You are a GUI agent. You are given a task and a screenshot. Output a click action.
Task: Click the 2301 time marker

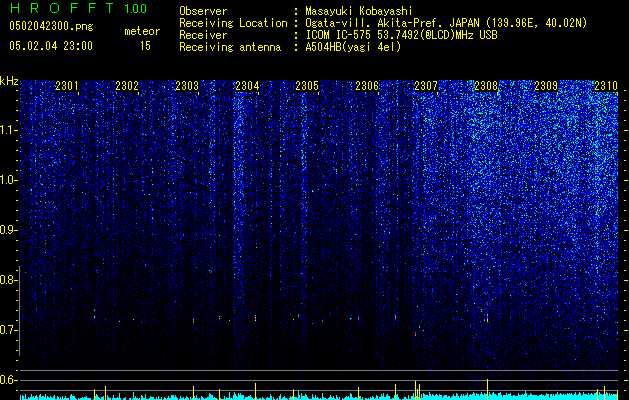point(67,86)
